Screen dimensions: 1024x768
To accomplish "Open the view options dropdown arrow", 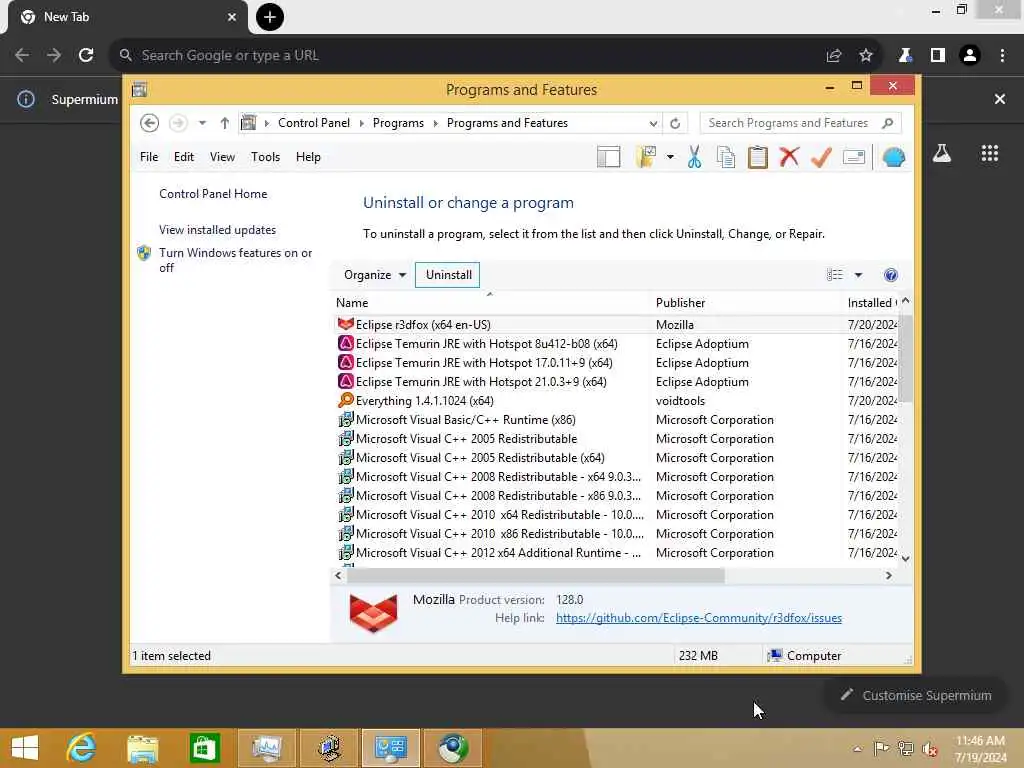I will pos(858,275).
